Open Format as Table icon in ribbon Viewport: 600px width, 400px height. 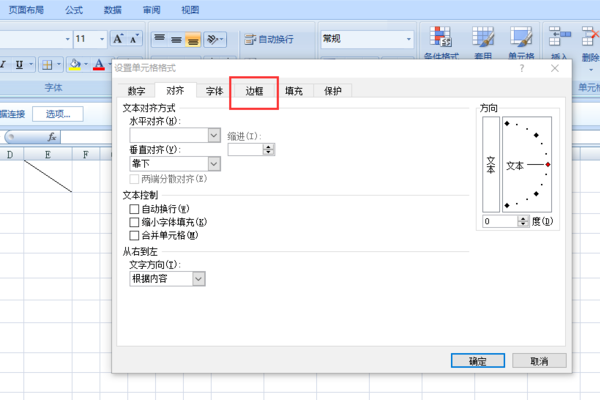[483, 37]
